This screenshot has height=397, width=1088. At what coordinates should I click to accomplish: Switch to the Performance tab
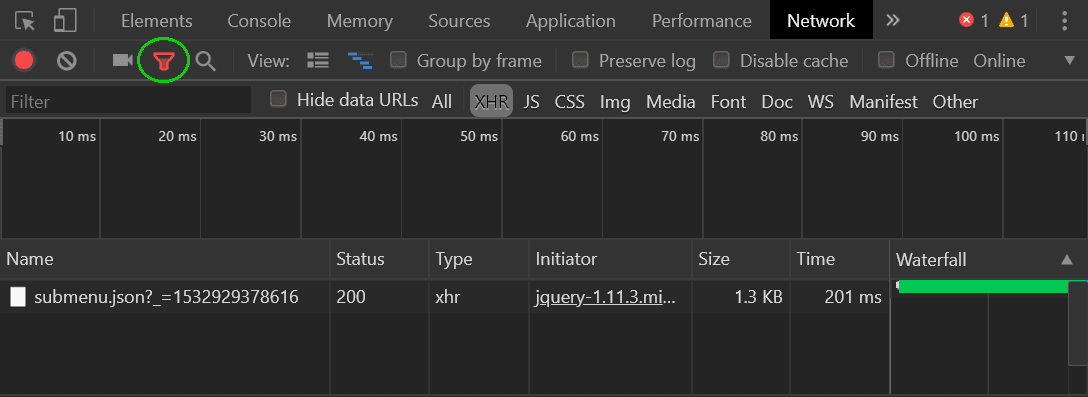[x=702, y=21]
